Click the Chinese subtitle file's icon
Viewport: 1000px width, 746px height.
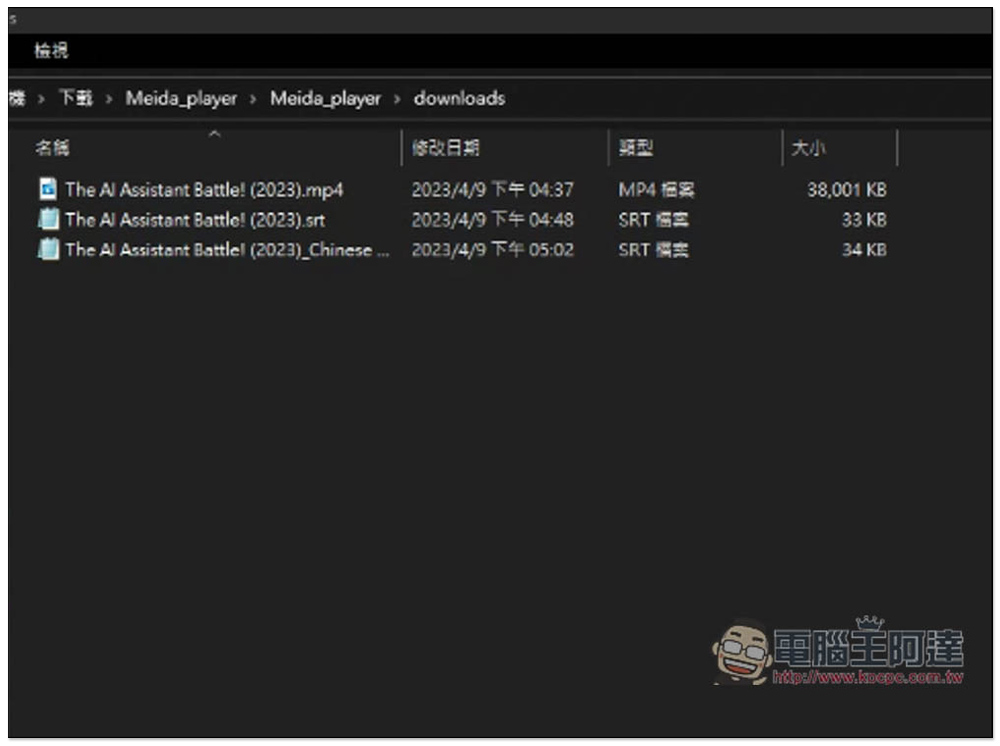pos(48,249)
